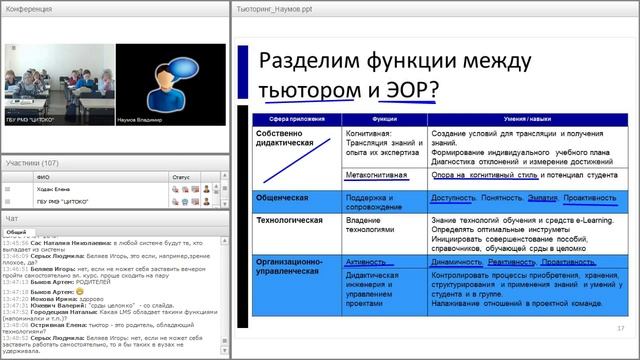Click chat scrollbar up arrow

(224, 241)
